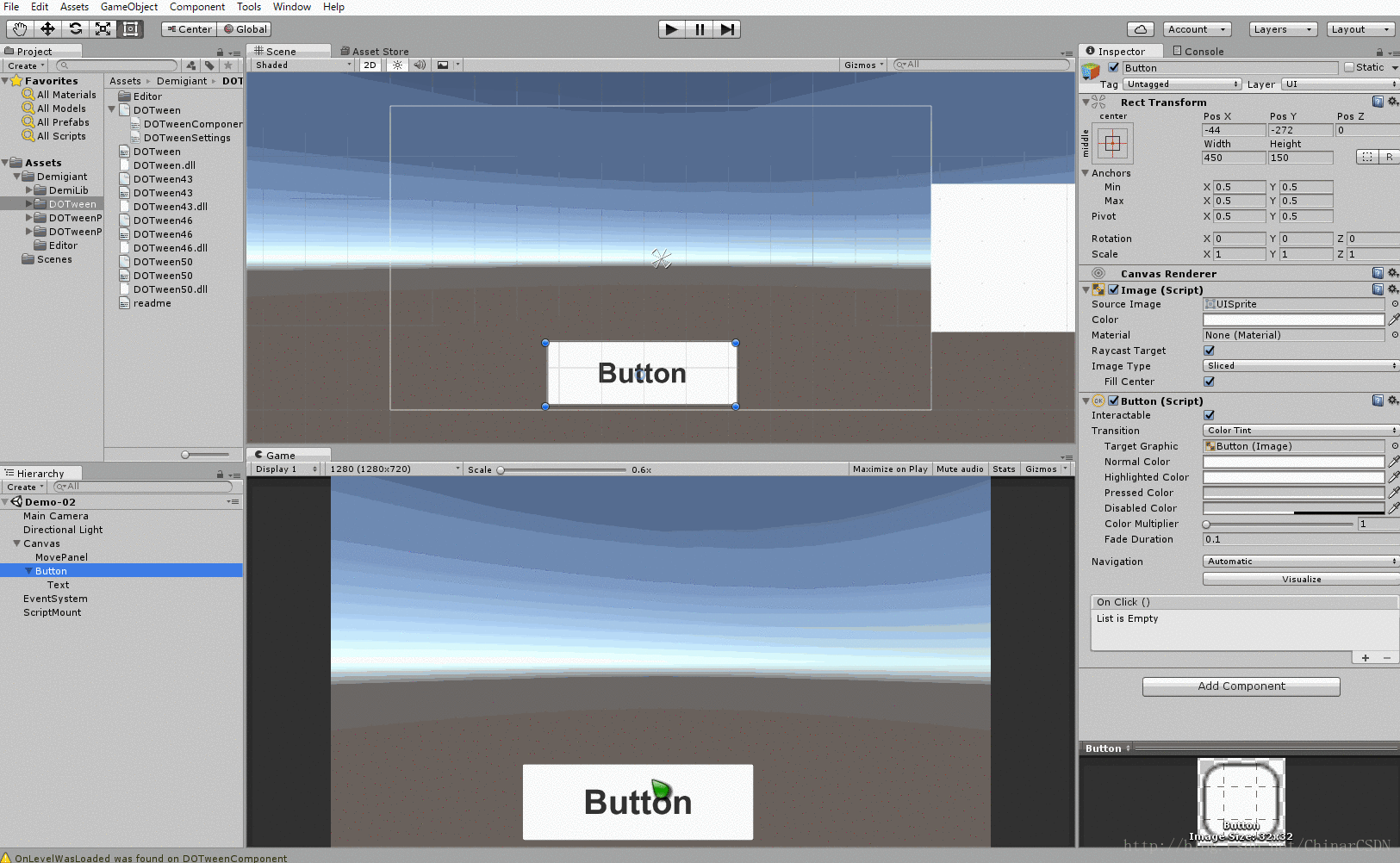Toggle Raycast Target checkbox
This screenshot has height=863, width=1400.
[x=1209, y=351]
